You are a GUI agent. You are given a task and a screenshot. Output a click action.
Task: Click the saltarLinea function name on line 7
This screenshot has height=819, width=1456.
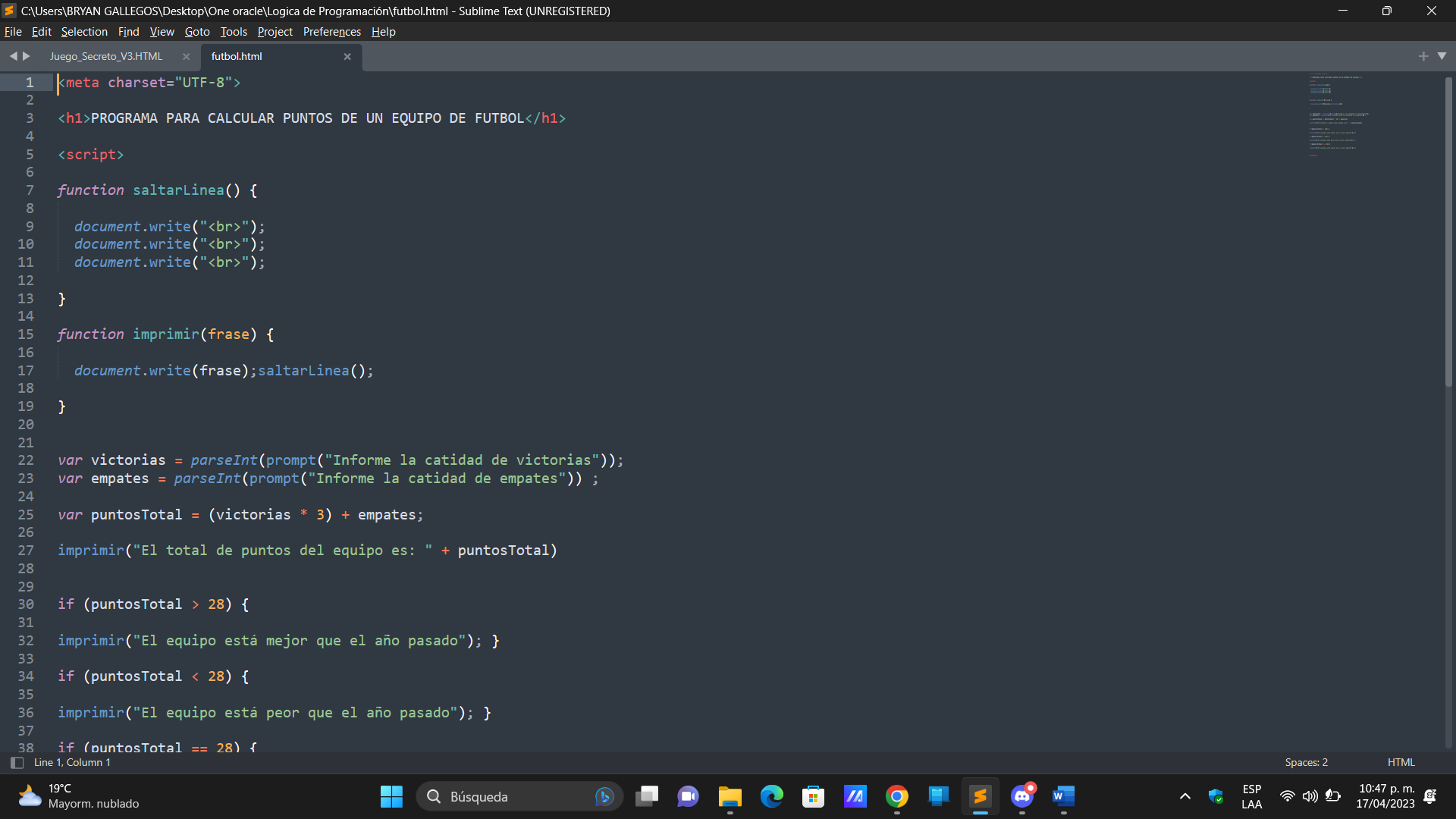point(178,190)
